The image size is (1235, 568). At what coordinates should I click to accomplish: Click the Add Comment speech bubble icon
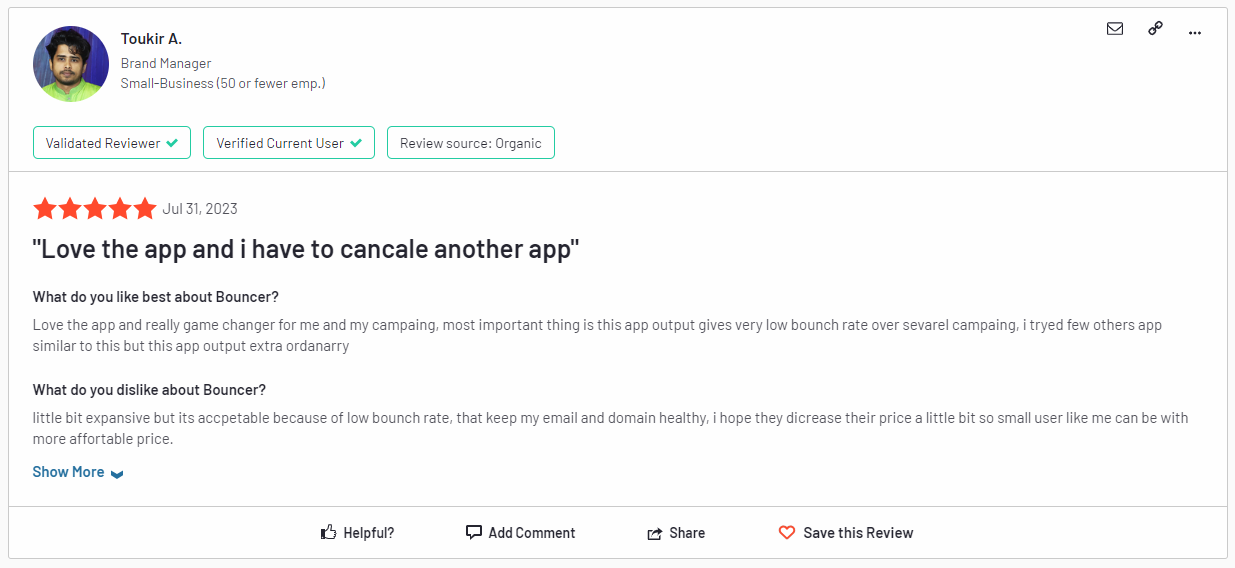point(474,533)
